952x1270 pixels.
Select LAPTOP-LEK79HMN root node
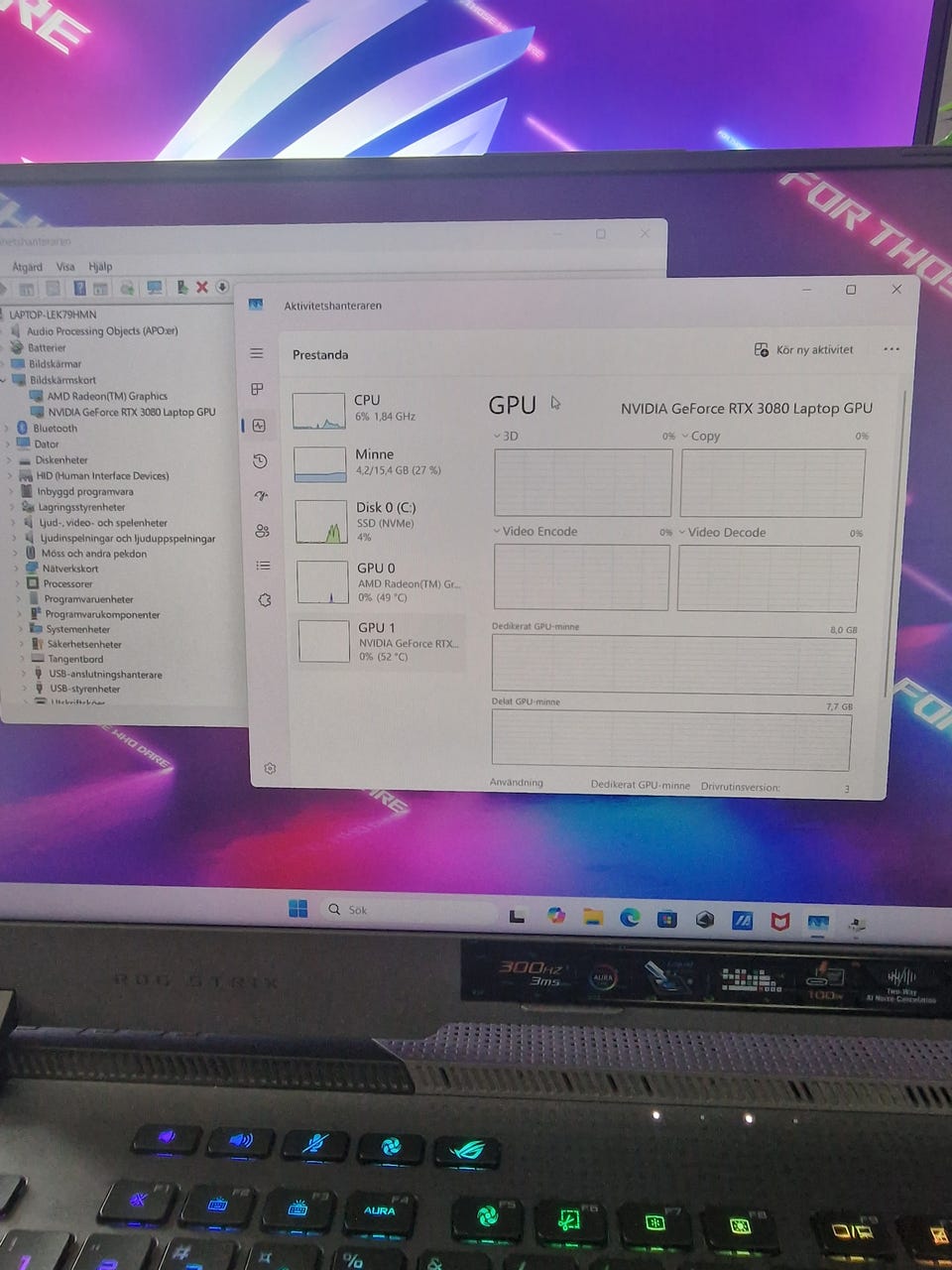(53, 315)
